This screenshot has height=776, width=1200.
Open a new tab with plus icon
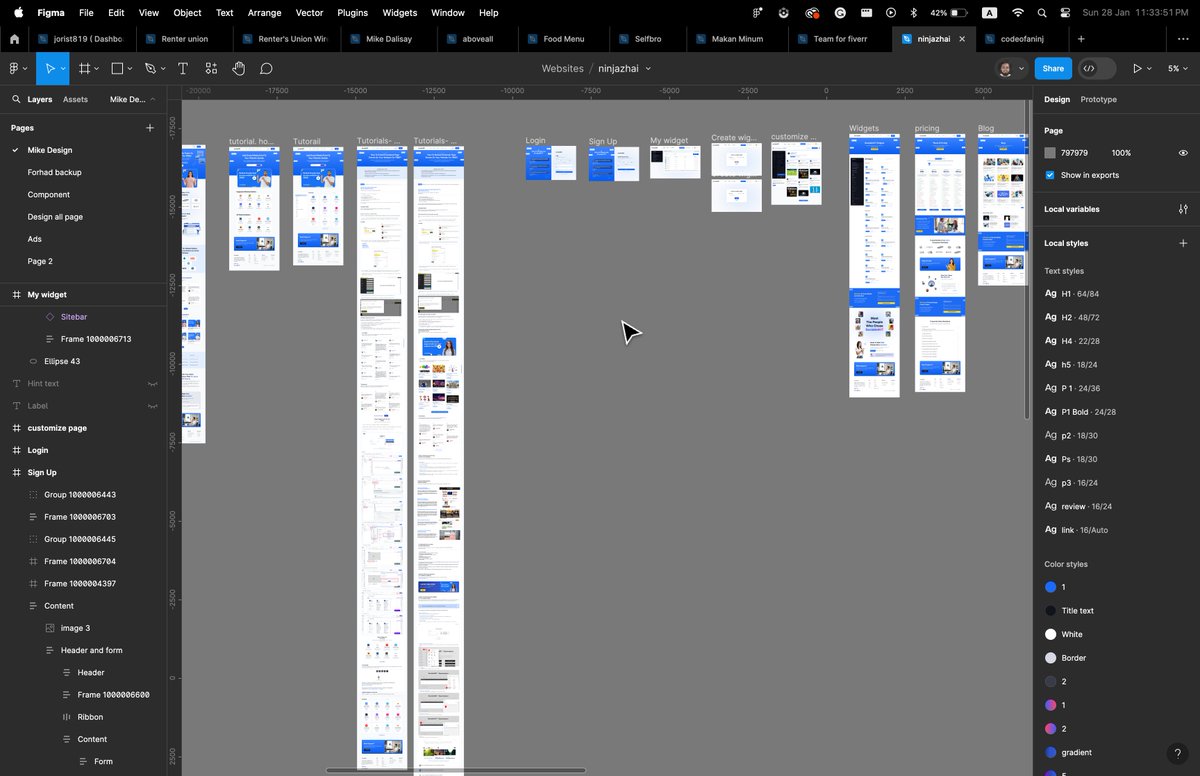(1081, 39)
